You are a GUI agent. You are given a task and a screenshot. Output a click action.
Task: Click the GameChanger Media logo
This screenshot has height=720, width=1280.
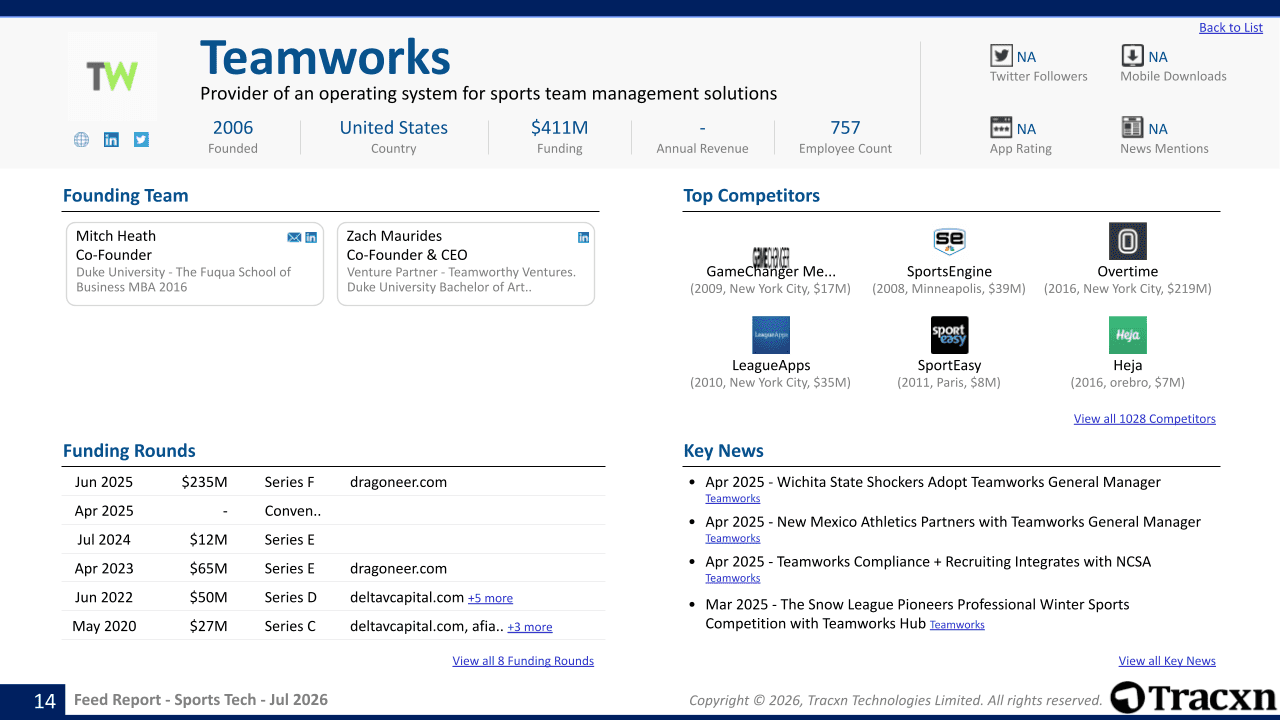[x=770, y=255]
